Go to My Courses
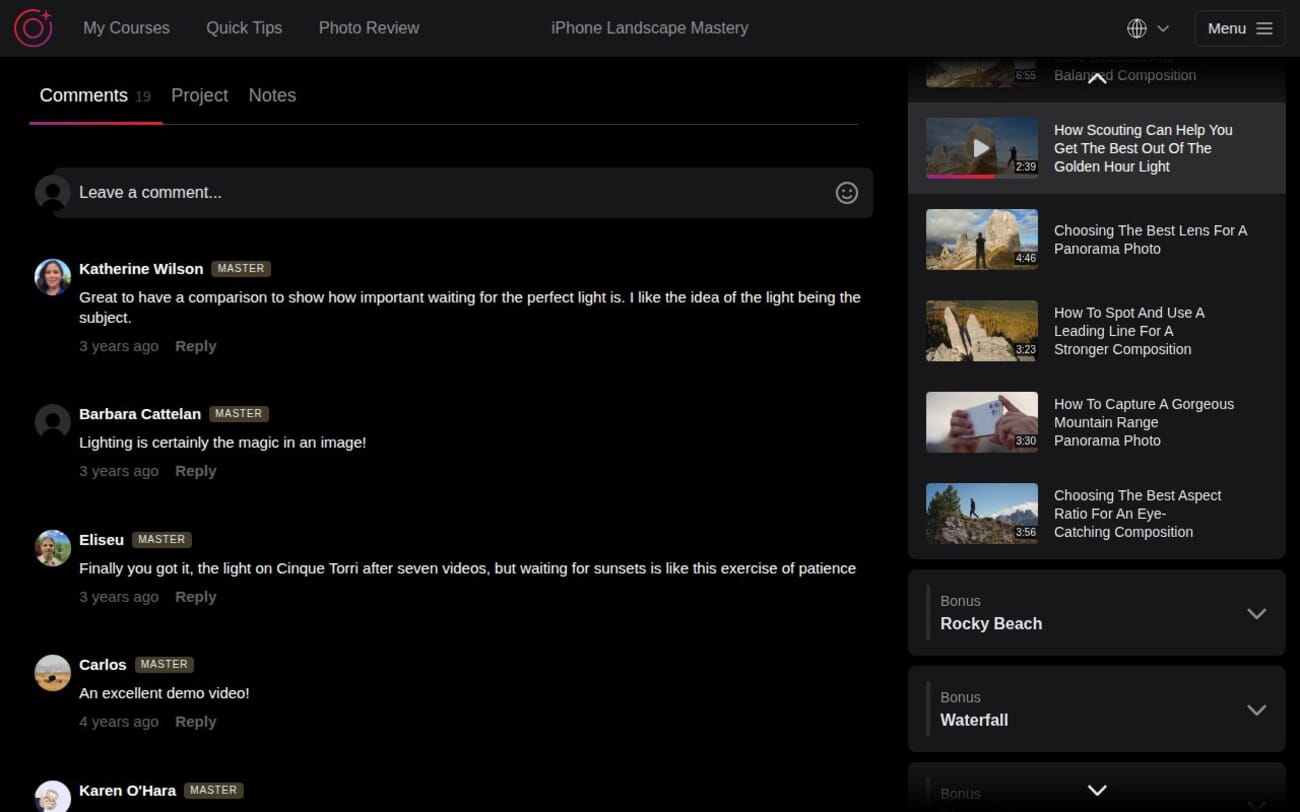 (x=126, y=27)
